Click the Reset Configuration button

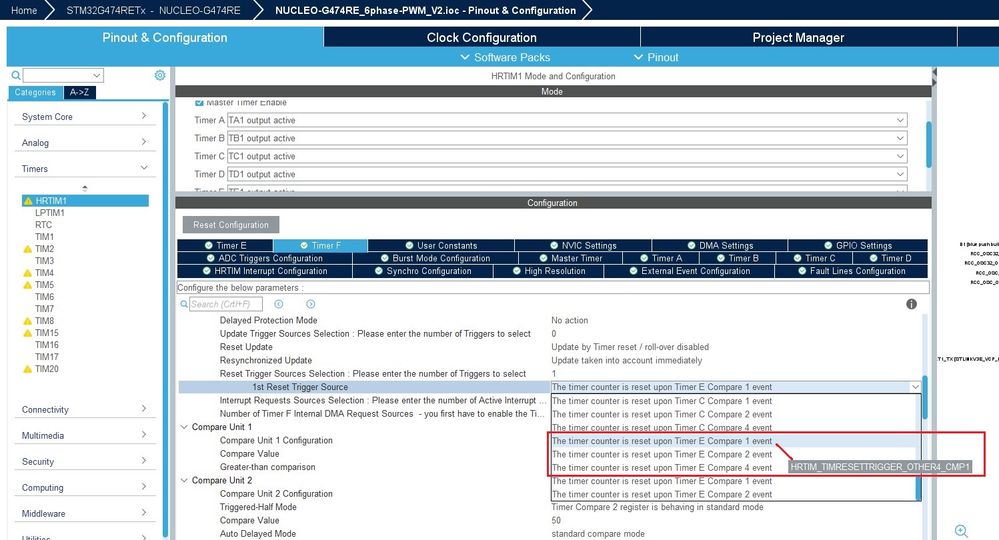pyautogui.click(x=231, y=225)
